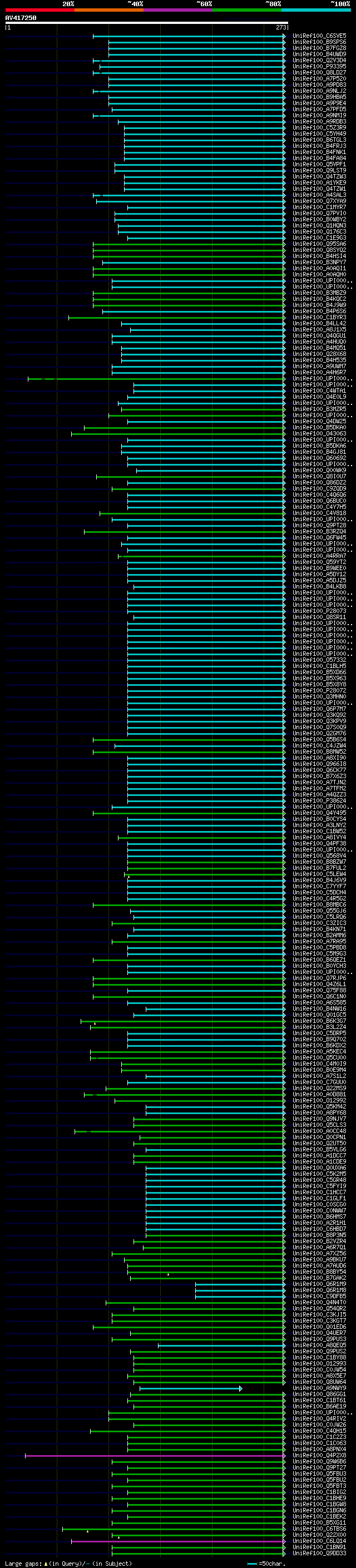Open hit UniRef100_P93395
Viewport: 356px width, 1568px height.
pos(319,66)
